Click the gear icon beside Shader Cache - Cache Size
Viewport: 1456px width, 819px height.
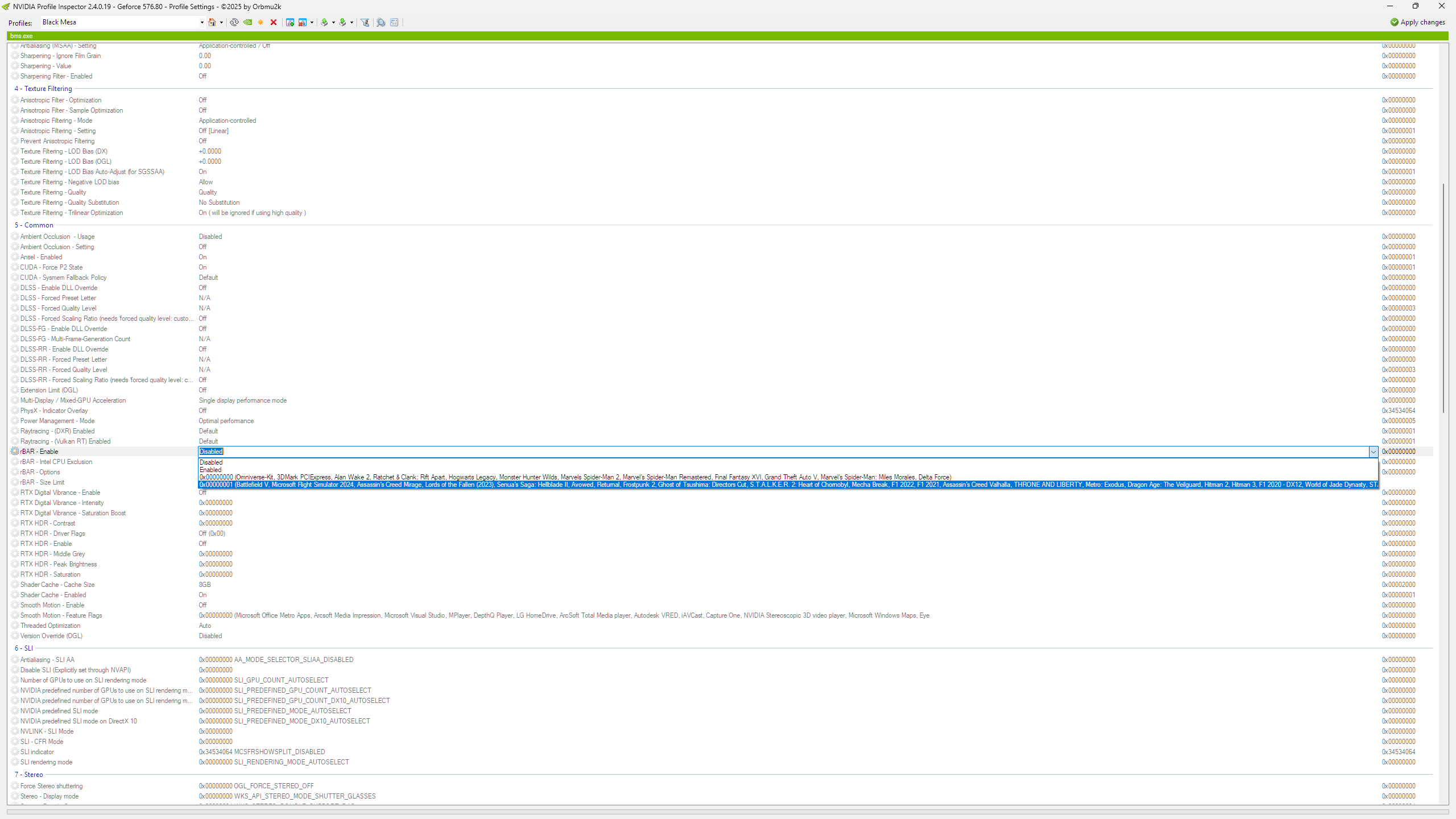(15, 585)
